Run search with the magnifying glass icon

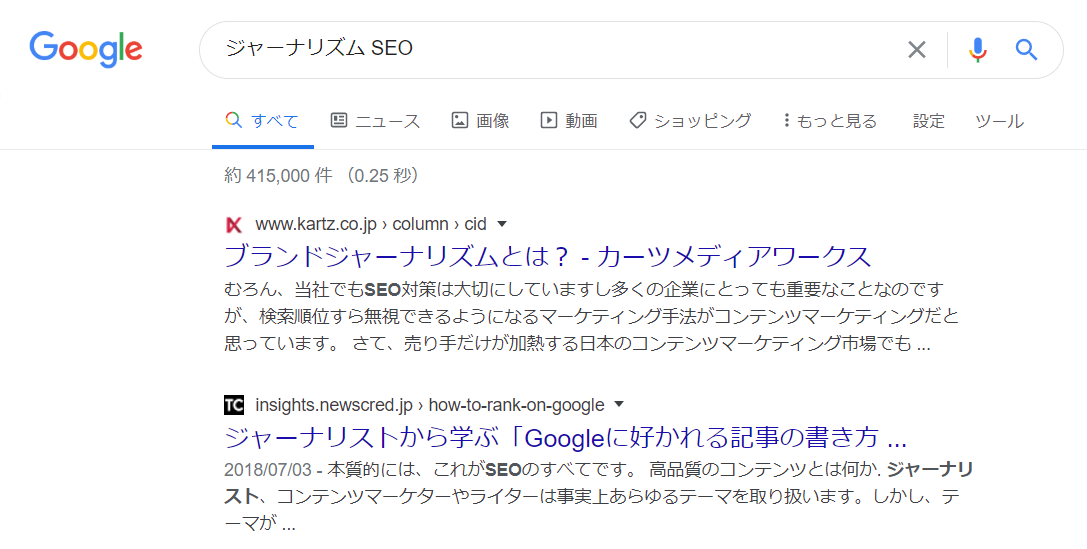click(x=1026, y=49)
